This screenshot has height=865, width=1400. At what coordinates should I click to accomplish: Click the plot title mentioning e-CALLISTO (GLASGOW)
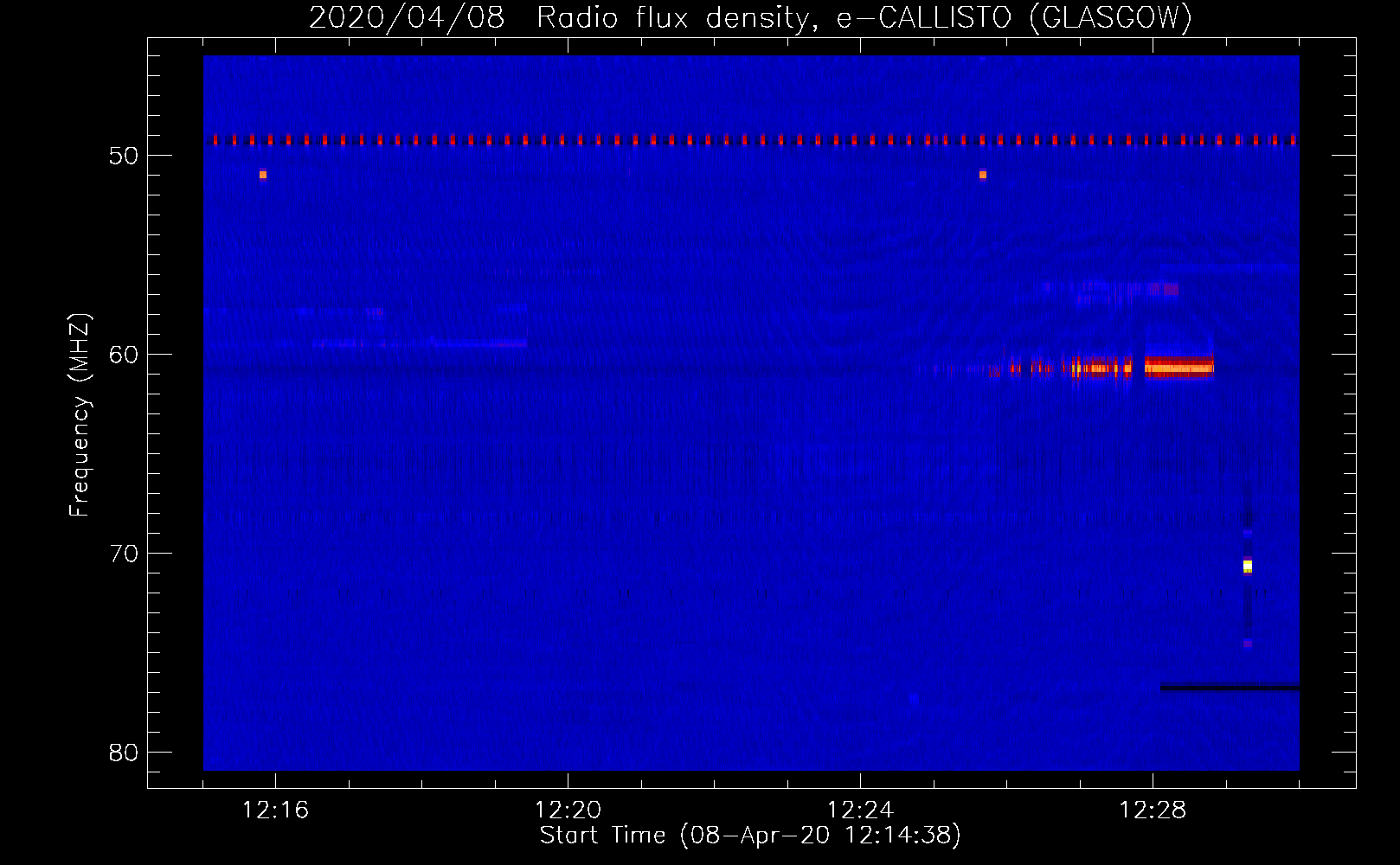pyautogui.click(x=751, y=17)
